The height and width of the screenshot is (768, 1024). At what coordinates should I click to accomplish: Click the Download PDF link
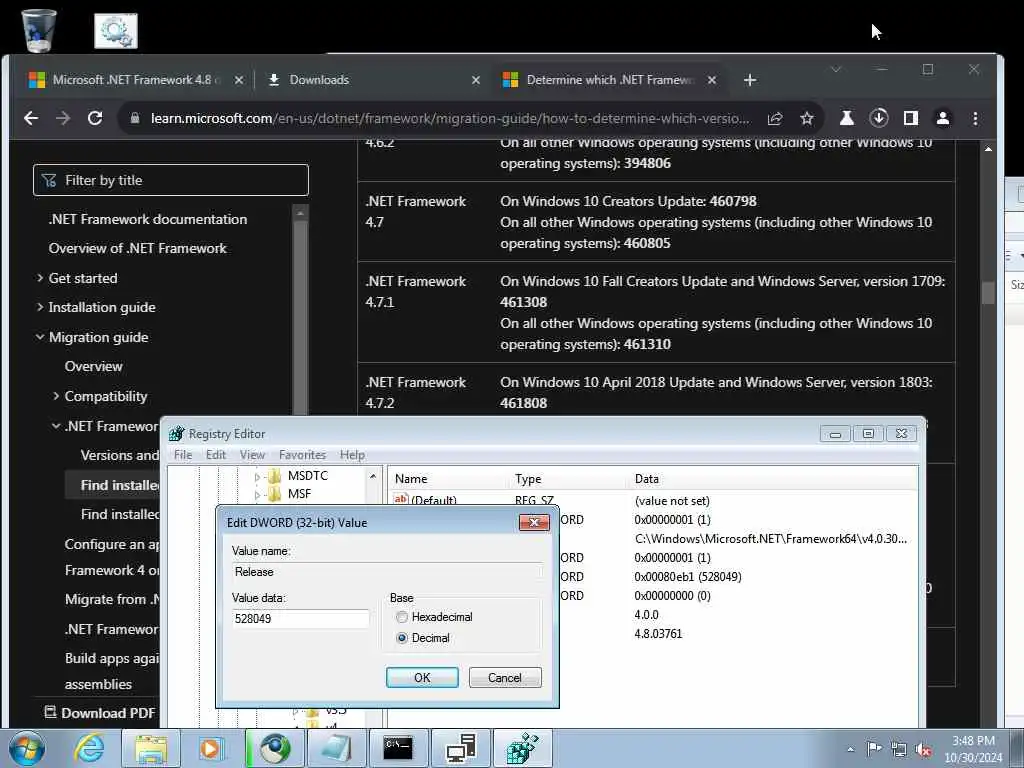click(100, 713)
